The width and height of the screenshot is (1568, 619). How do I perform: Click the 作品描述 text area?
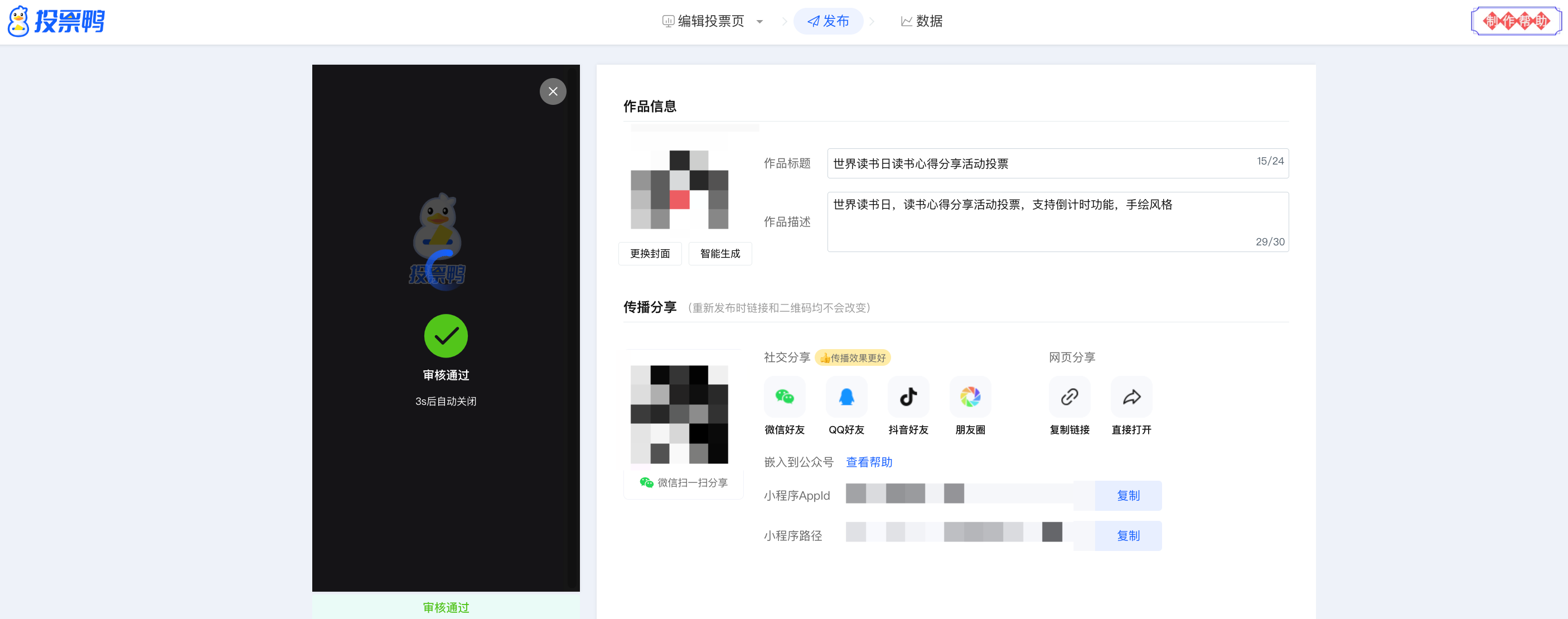1035,221
